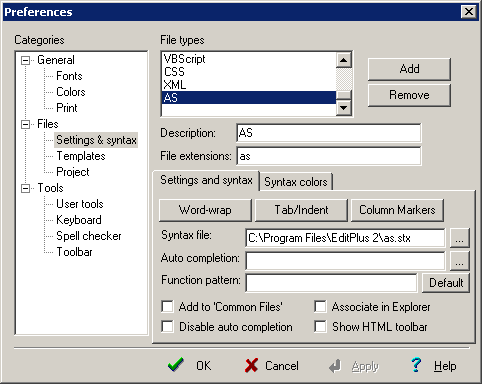Click the Syntax file path field
Screen dimensions: 482x384
point(345,238)
